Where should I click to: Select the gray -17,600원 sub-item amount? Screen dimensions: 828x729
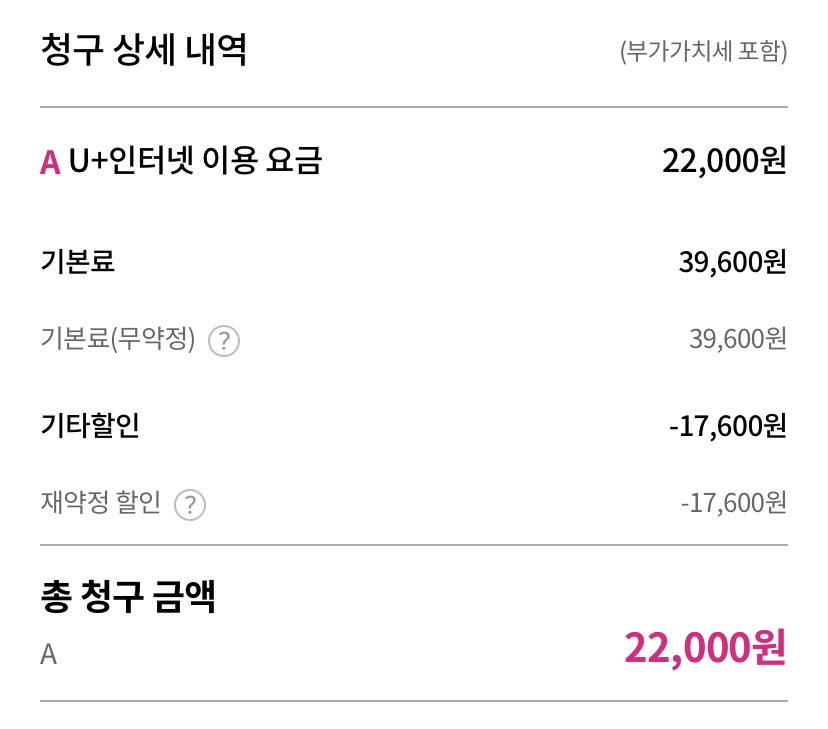click(733, 503)
